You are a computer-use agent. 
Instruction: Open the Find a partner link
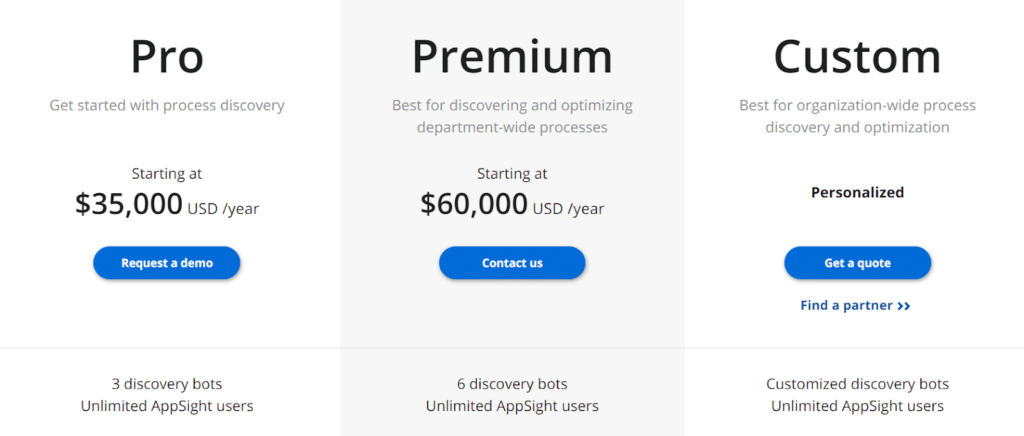846,305
